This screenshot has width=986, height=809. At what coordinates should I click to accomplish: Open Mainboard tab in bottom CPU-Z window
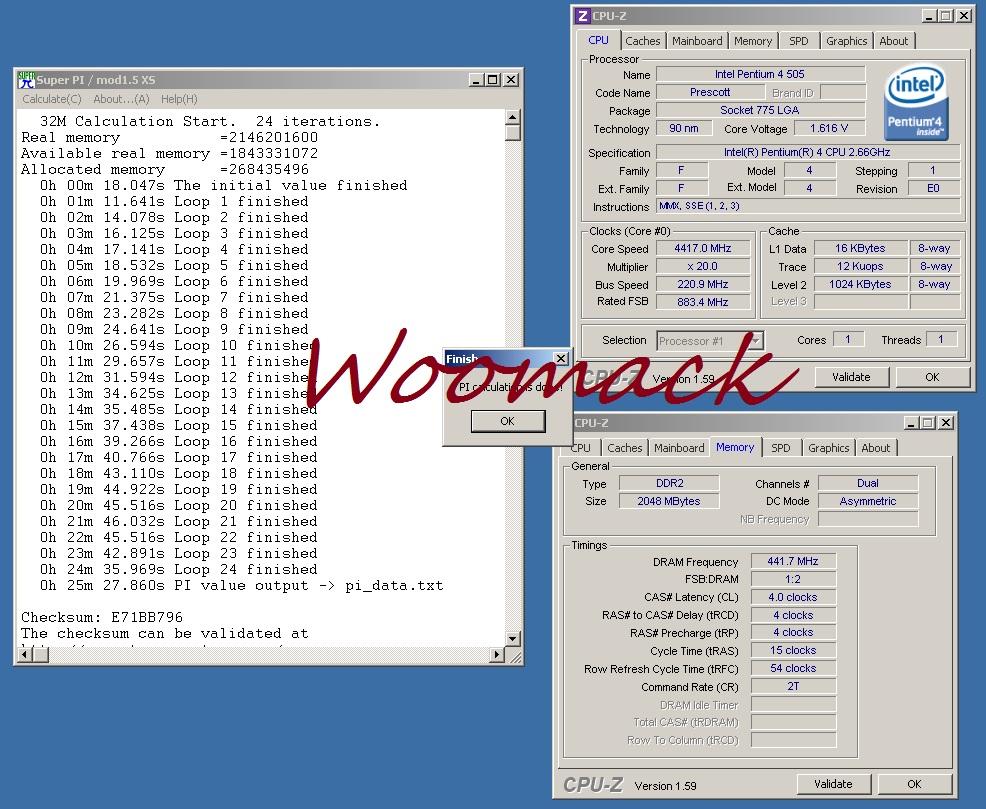click(679, 448)
